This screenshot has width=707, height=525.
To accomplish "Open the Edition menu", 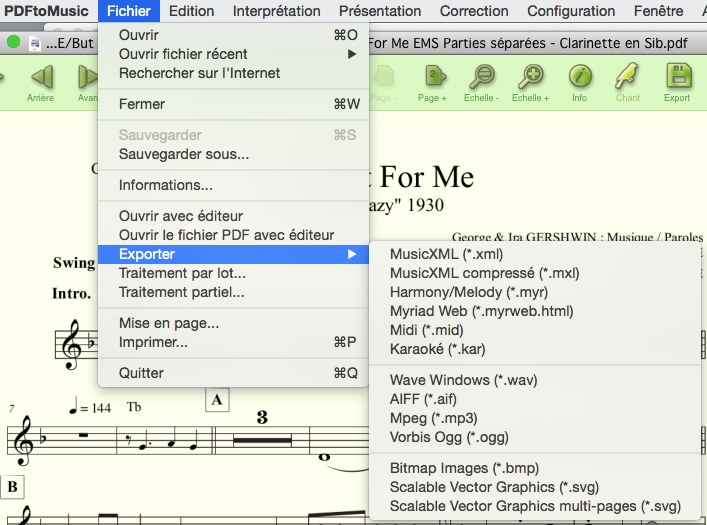I will click(x=191, y=11).
